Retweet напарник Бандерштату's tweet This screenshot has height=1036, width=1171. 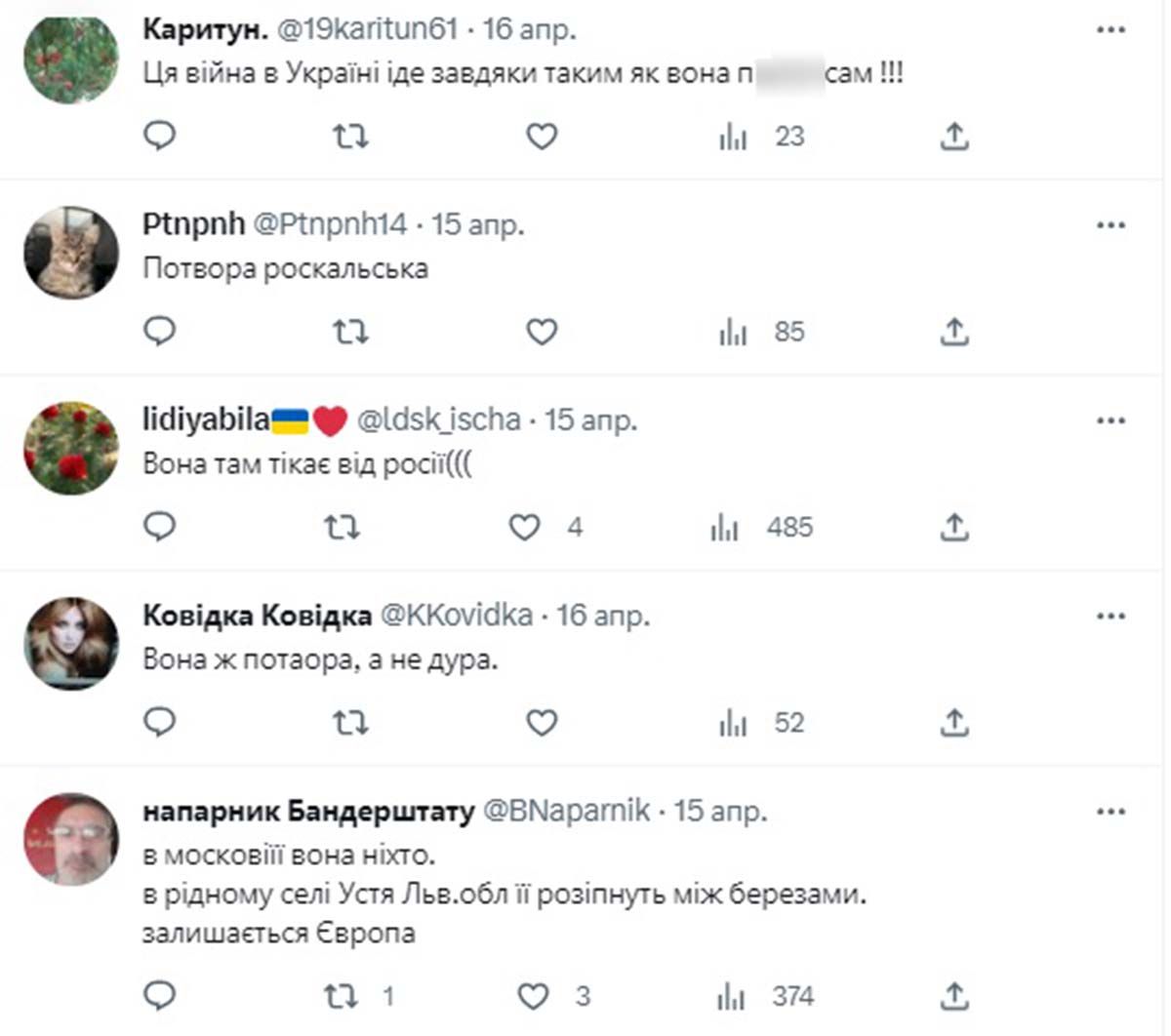(342, 996)
